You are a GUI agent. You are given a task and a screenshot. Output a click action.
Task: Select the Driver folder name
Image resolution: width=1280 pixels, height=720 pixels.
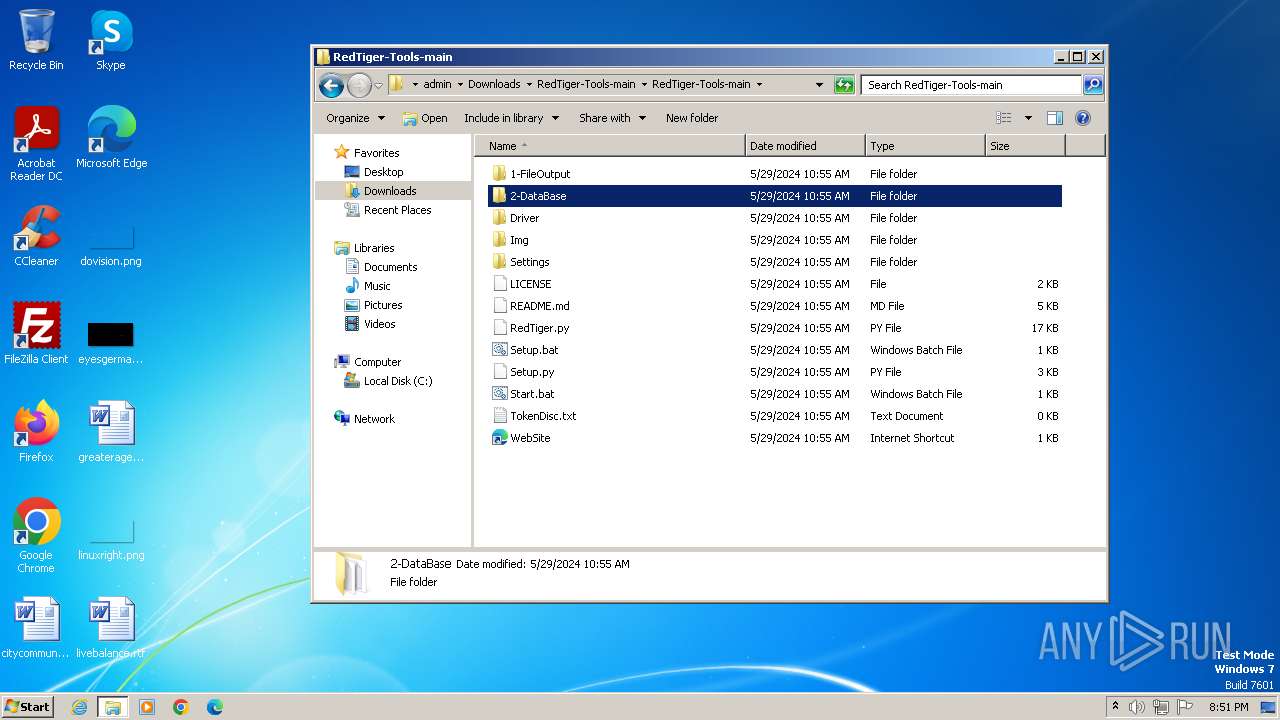(524, 218)
